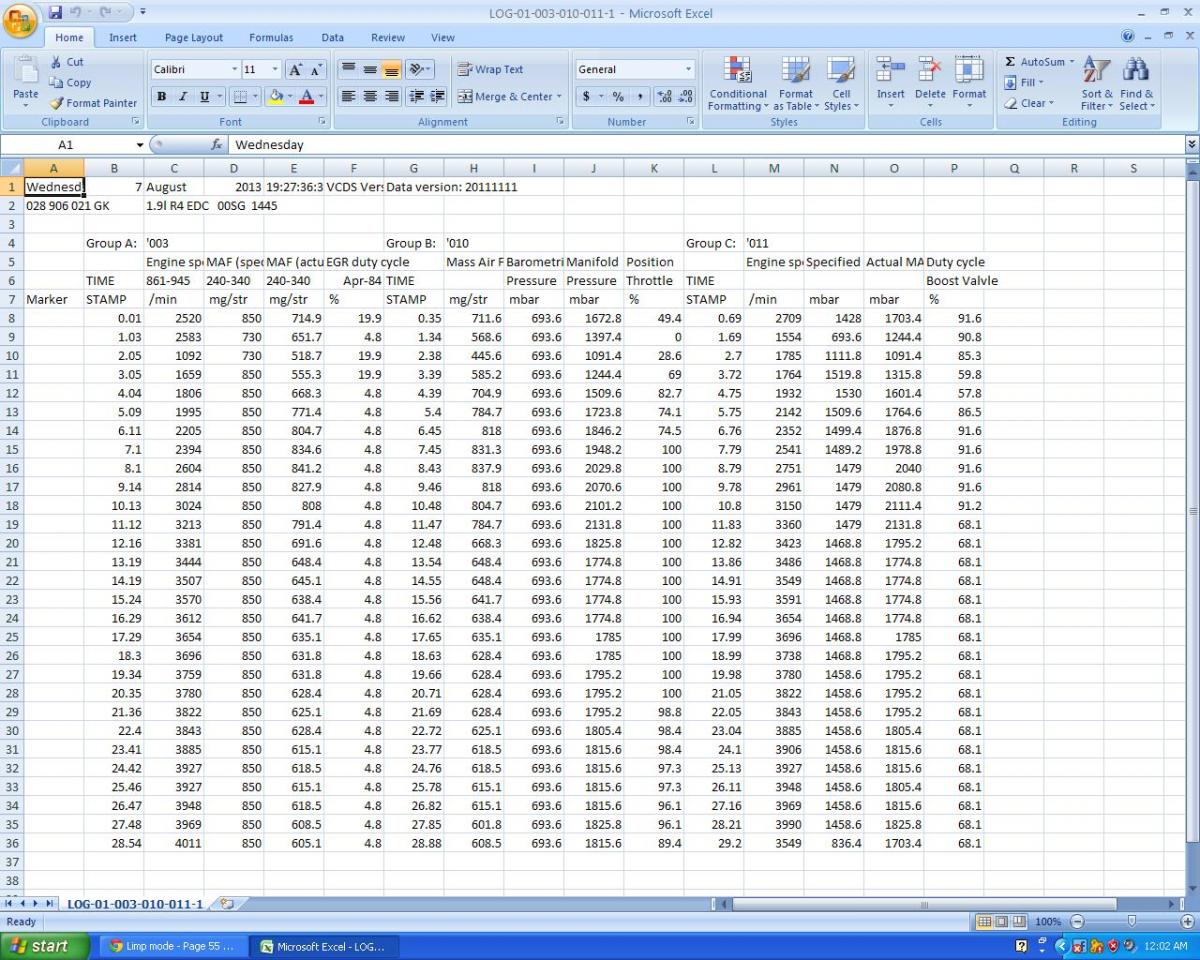Open the Name Box dropdown arrow
This screenshot has height=960, width=1200.
point(140,145)
